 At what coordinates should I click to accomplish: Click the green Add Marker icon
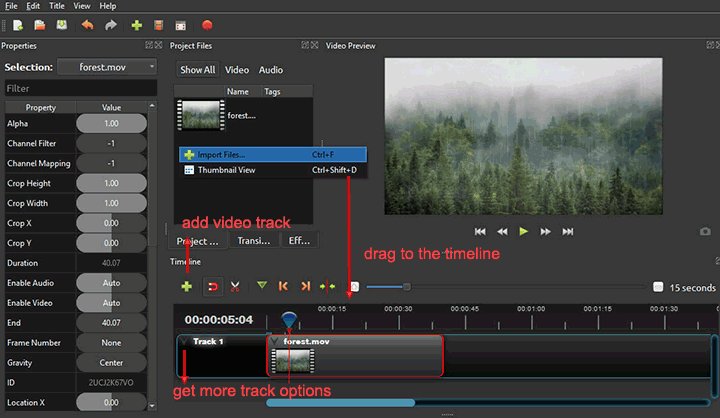[262, 286]
